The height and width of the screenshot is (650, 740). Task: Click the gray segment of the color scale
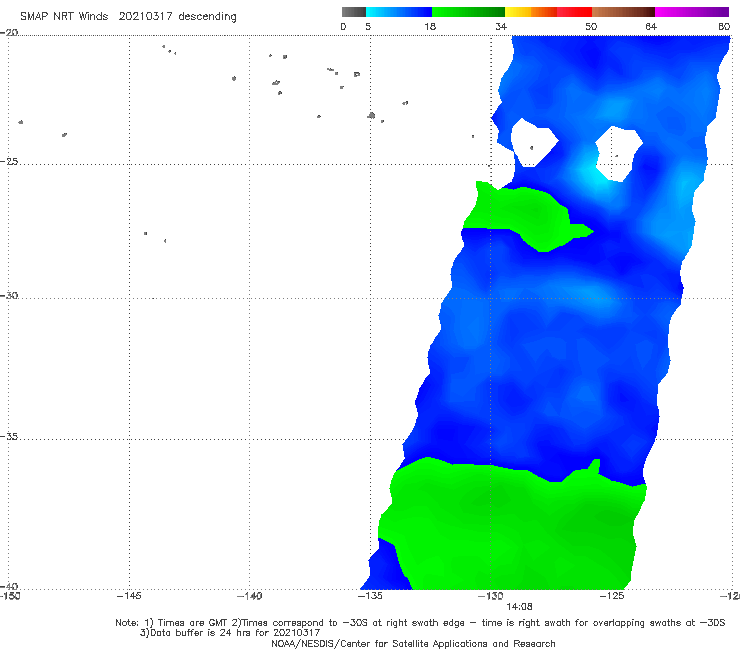coord(354,12)
